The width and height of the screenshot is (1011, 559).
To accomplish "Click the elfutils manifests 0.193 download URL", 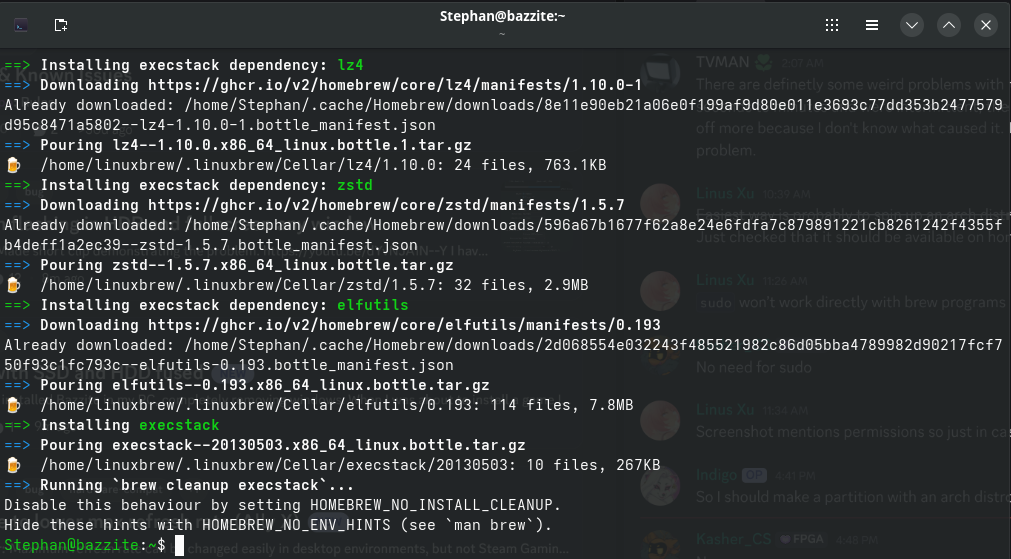I will (x=404, y=325).
